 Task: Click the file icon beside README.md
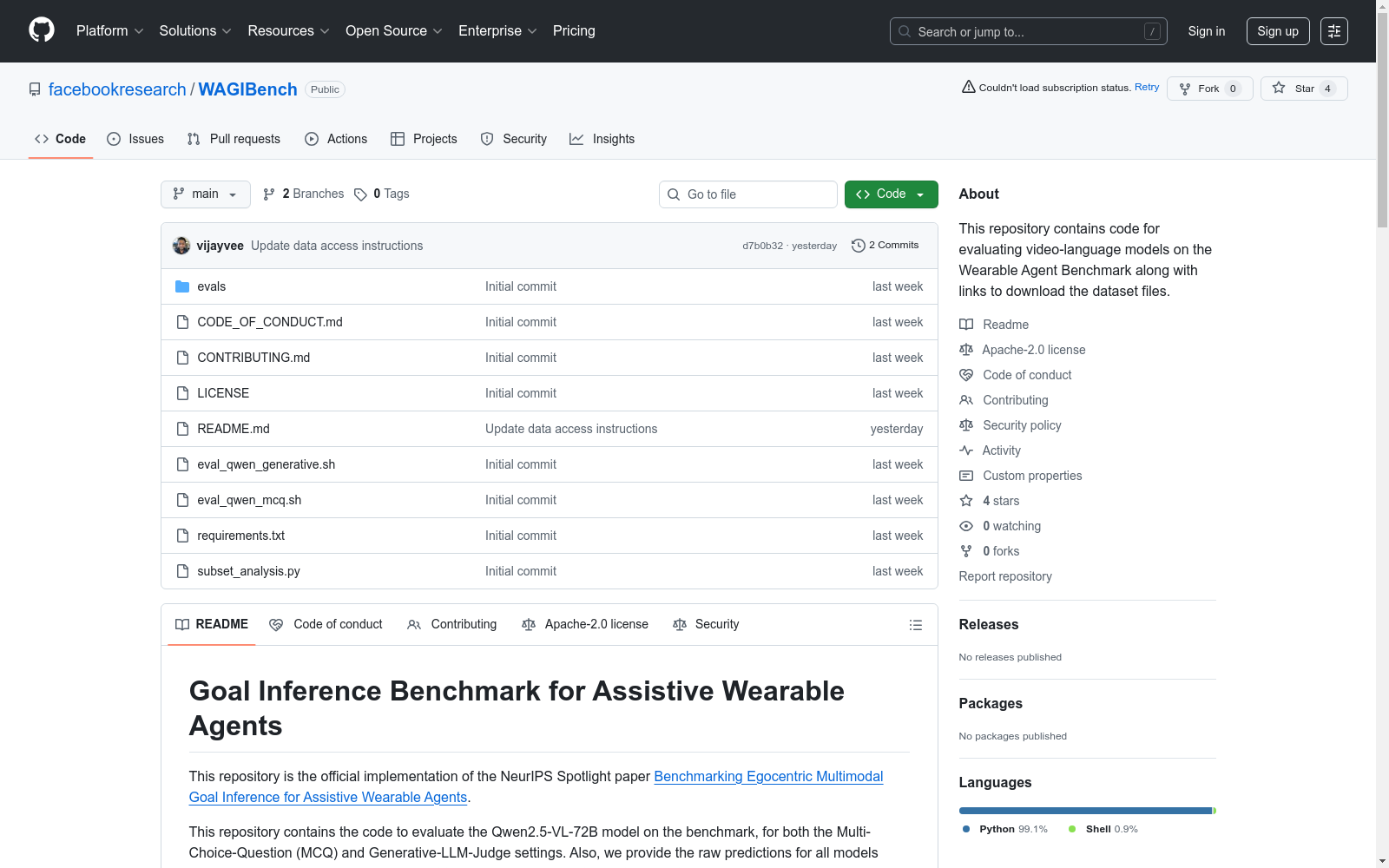pos(182,429)
